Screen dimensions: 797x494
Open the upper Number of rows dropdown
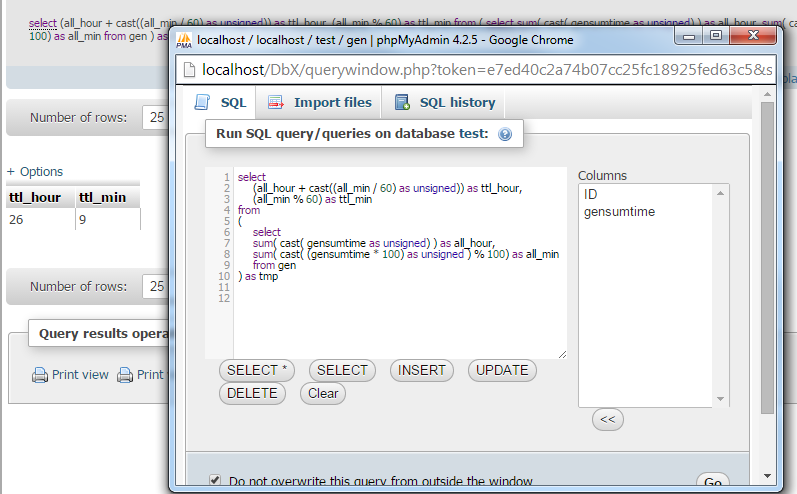154,117
